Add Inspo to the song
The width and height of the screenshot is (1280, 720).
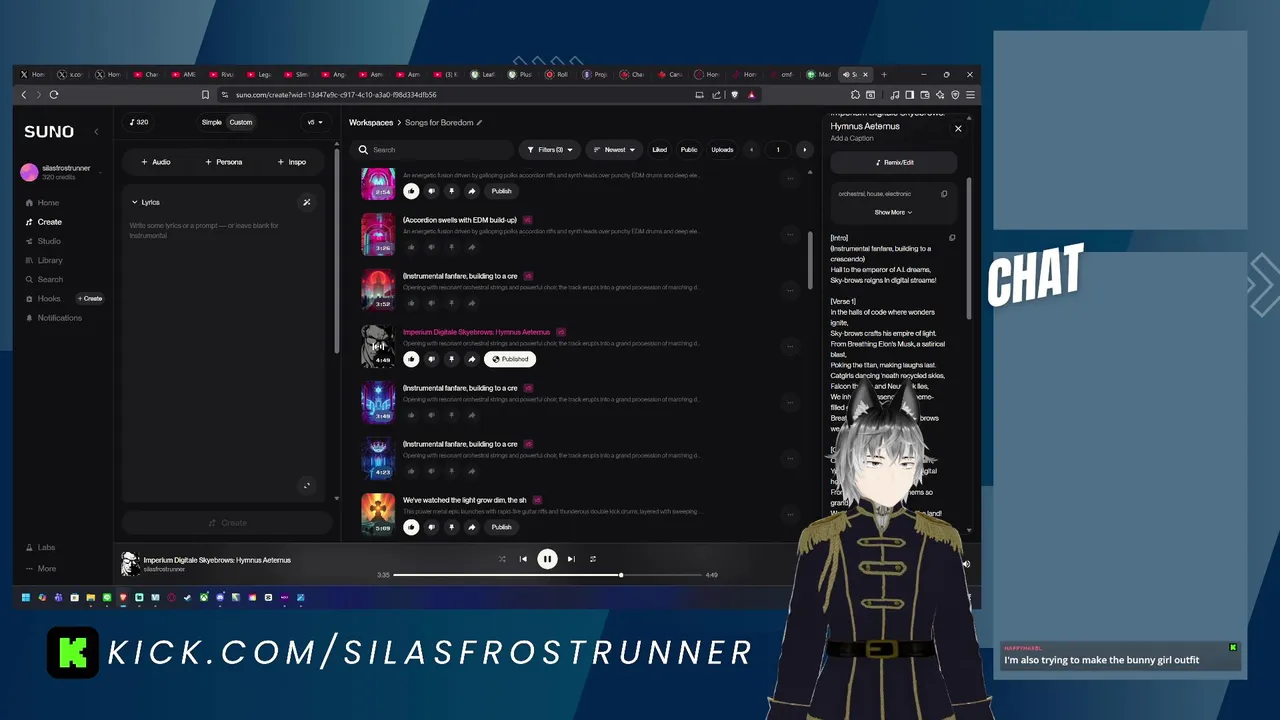(292, 162)
